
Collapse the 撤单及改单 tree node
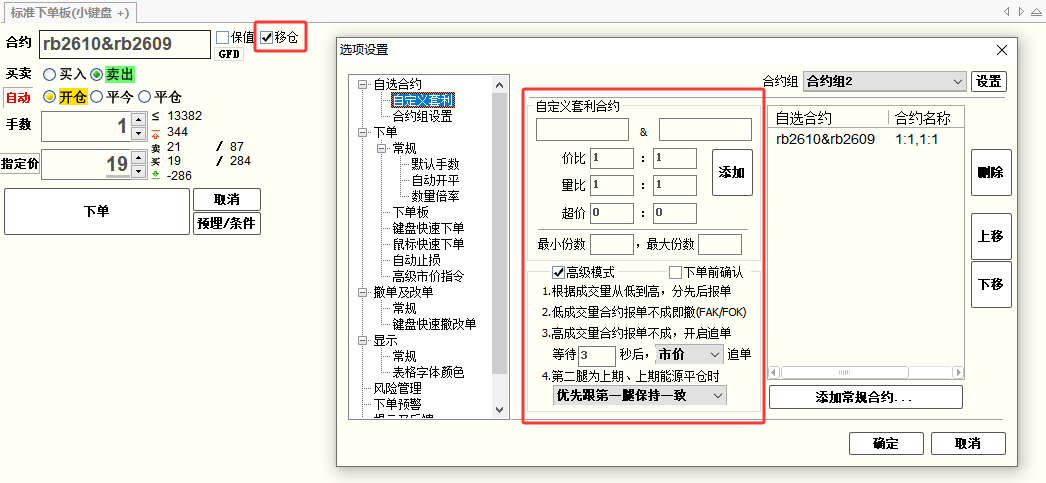pos(363,292)
